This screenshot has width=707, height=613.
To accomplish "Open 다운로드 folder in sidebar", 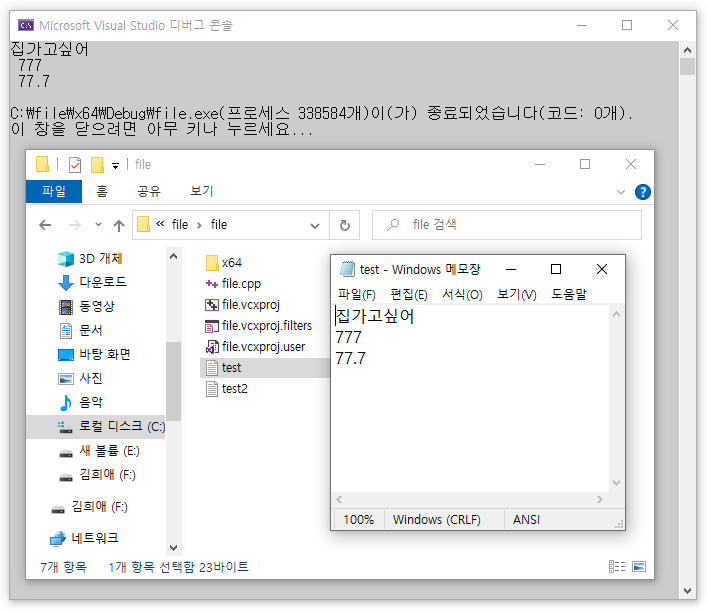I will [92, 282].
